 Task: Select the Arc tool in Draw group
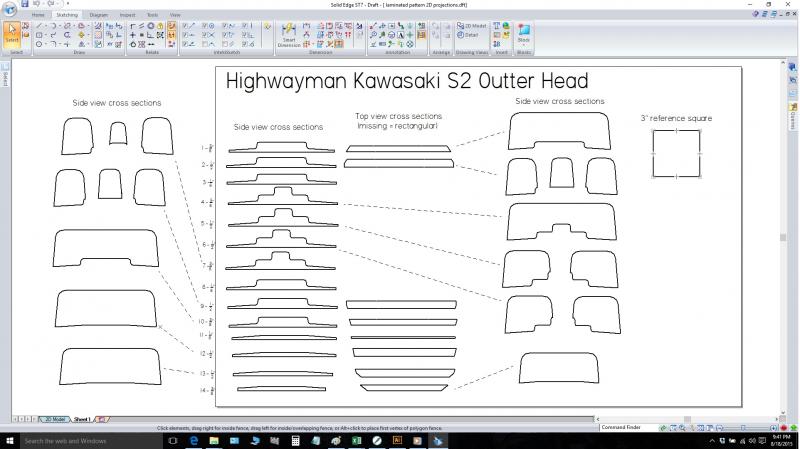tap(53, 26)
